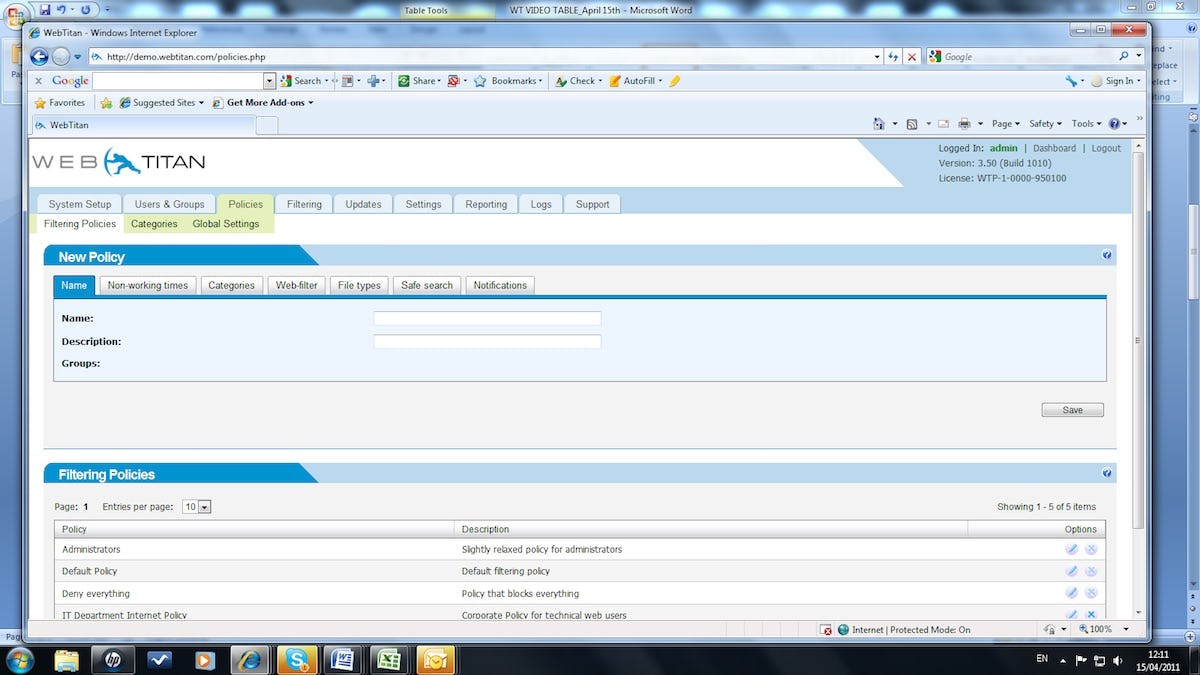The height and width of the screenshot is (675, 1200).
Task: Delete the Deny everything policy icon
Action: 1091,593
